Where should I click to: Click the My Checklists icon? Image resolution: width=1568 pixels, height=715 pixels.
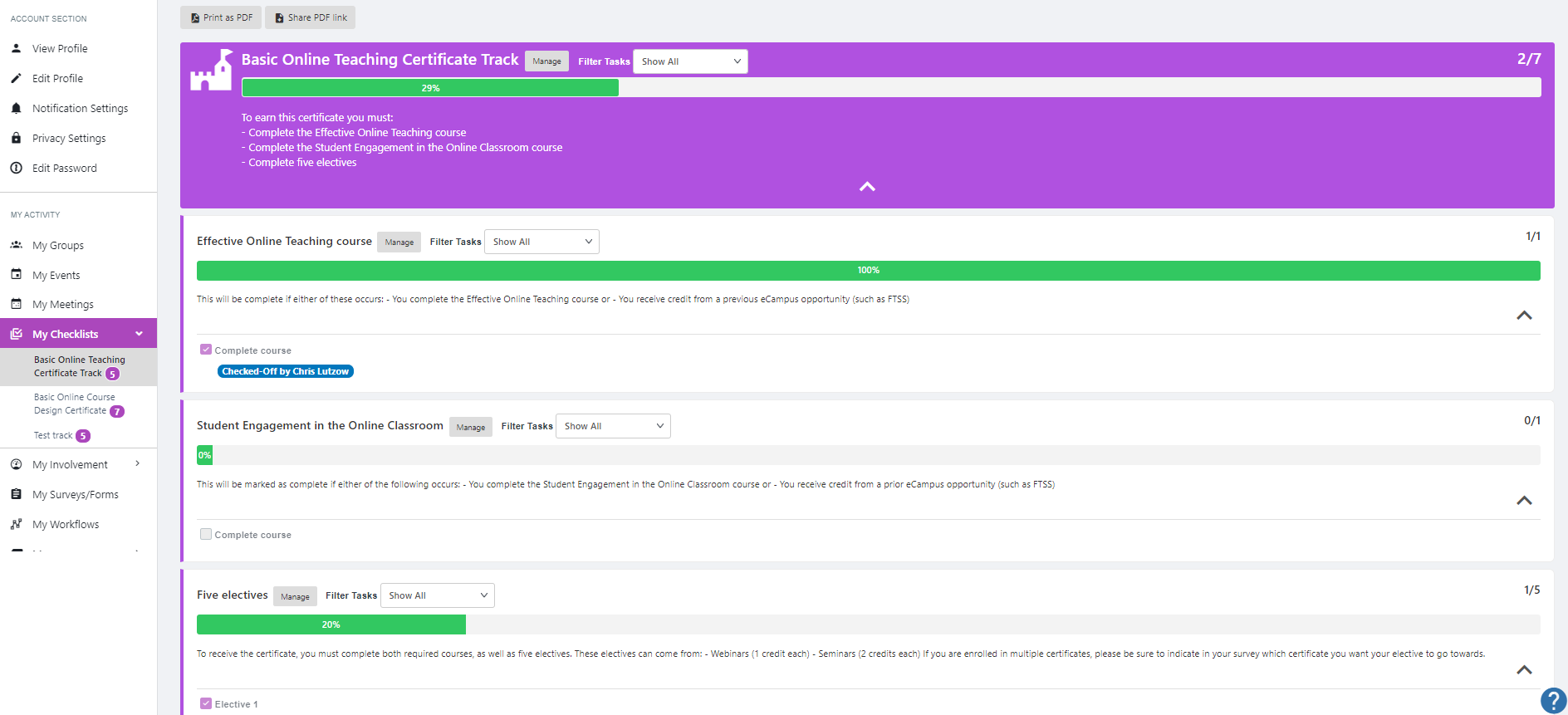(16, 334)
